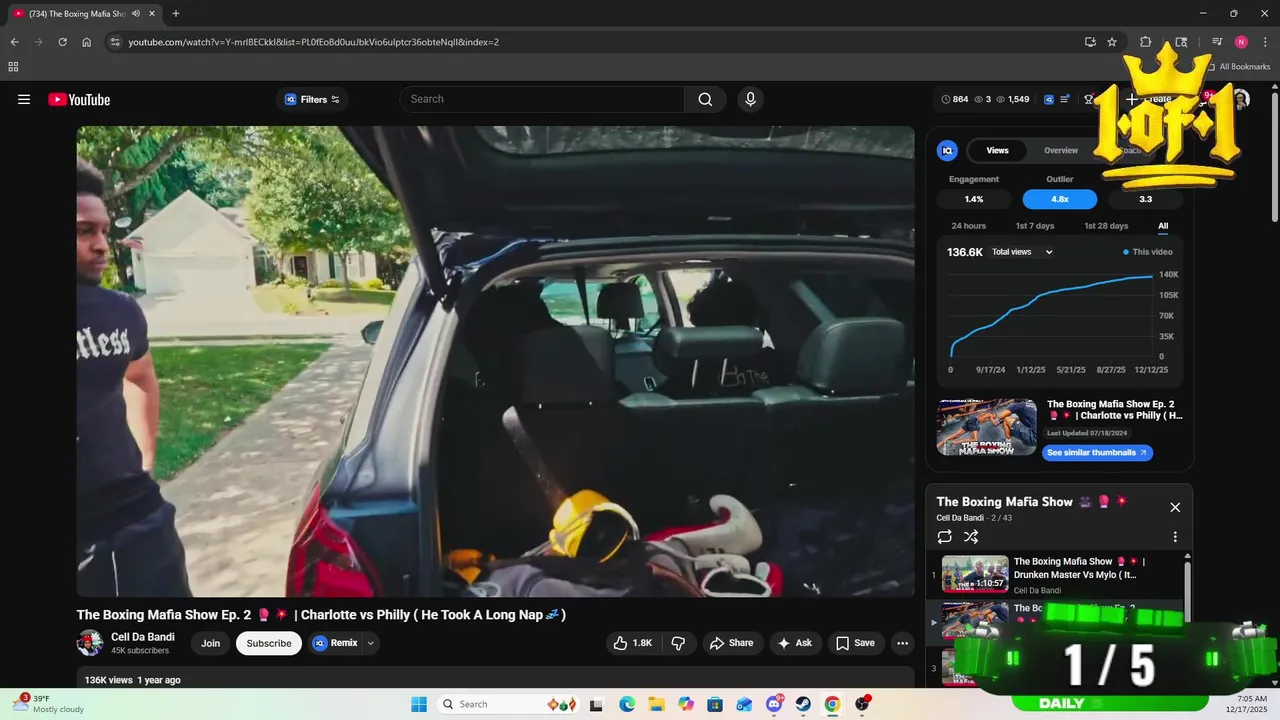Subscribe to Cell Da Bandi
Viewport: 1280px width, 720px height.
[269, 643]
